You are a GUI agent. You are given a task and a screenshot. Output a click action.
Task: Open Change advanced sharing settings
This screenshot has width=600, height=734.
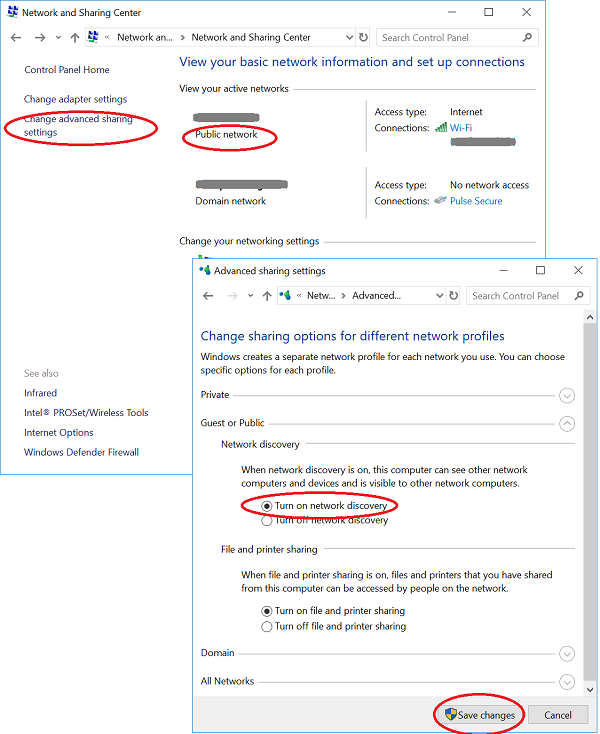78,125
